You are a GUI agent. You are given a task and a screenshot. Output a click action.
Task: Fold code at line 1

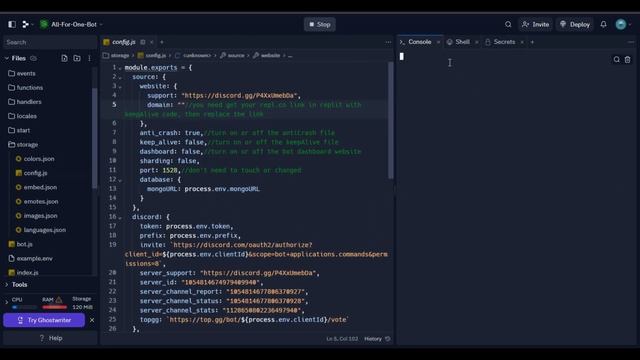[120, 68]
